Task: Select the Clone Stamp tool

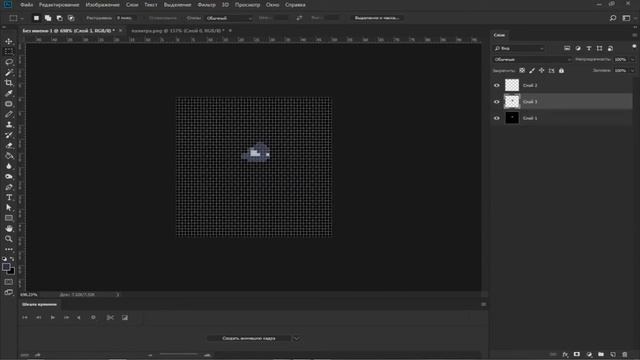Action: click(x=9, y=124)
